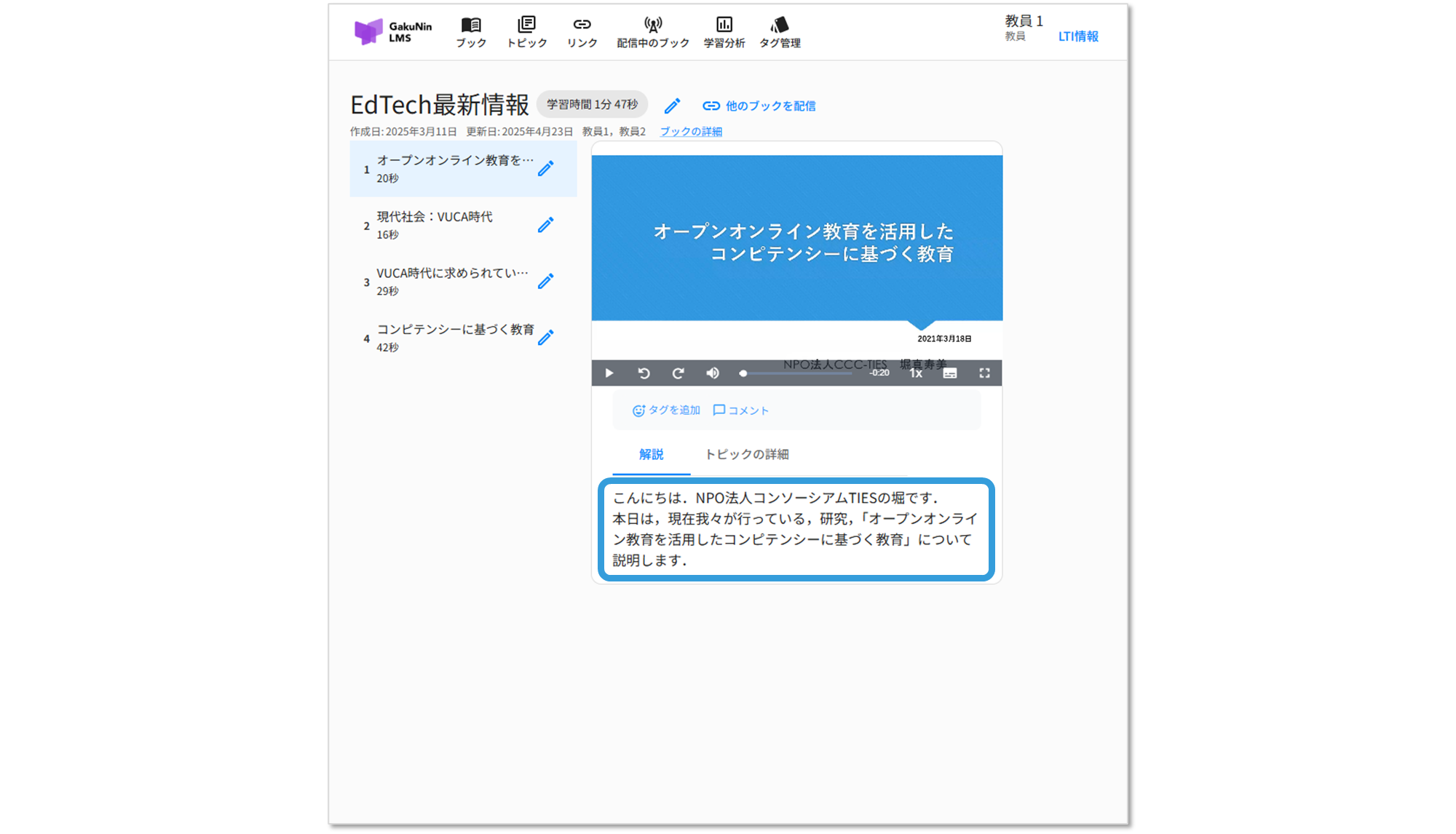Open the ブック menu in the top navigation
The height and width of the screenshot is (834, 1456).
click(471, 33)
